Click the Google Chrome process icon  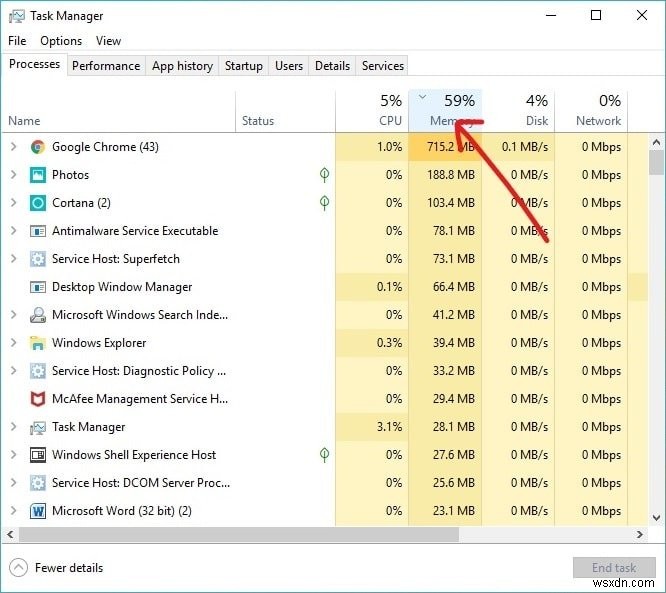(x=38, y=147)
